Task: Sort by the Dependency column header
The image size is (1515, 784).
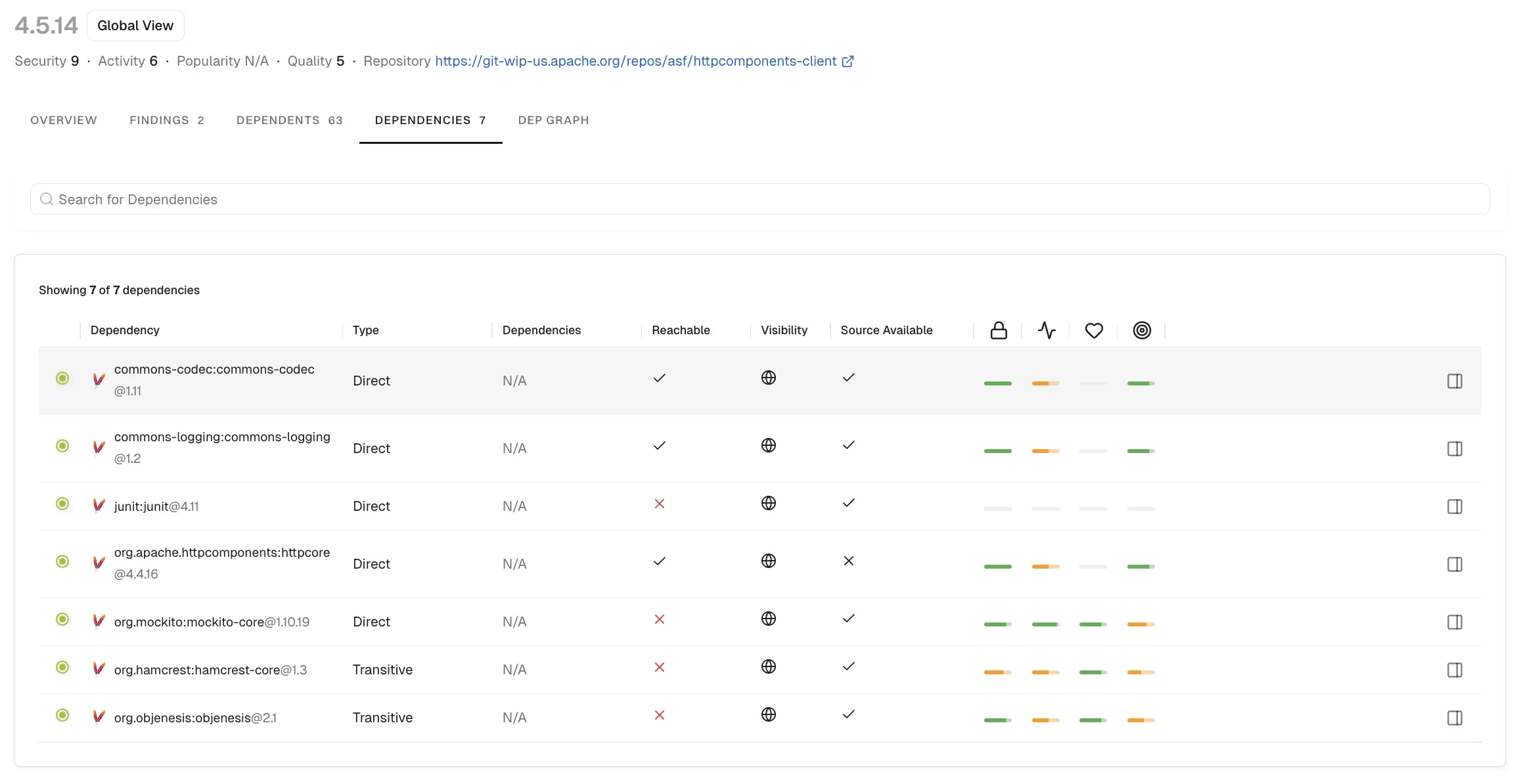Action: [x=125, y=330]
